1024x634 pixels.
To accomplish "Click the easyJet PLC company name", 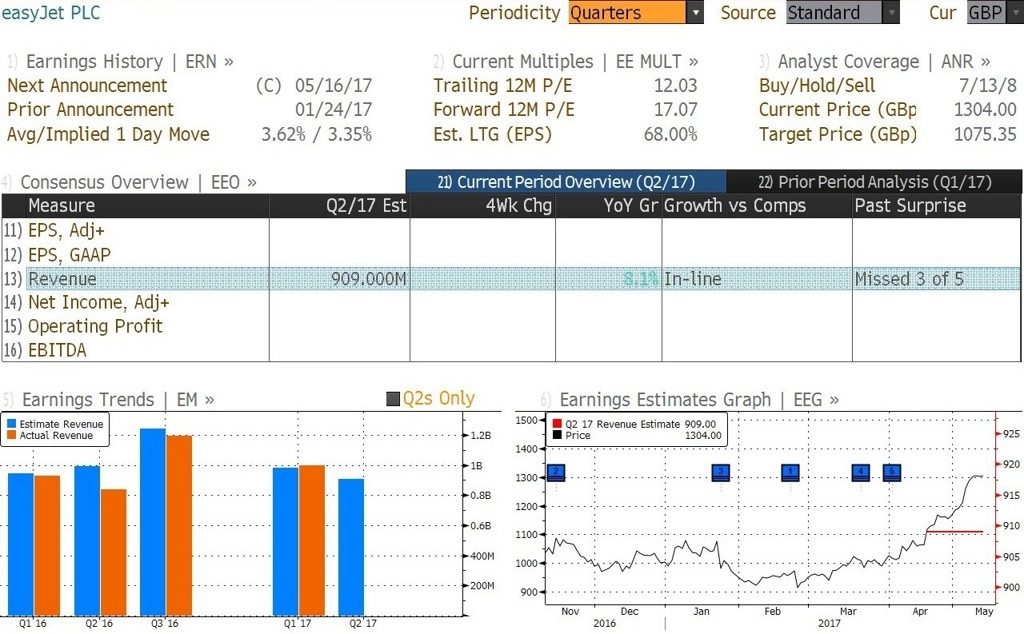I will 51,12.
